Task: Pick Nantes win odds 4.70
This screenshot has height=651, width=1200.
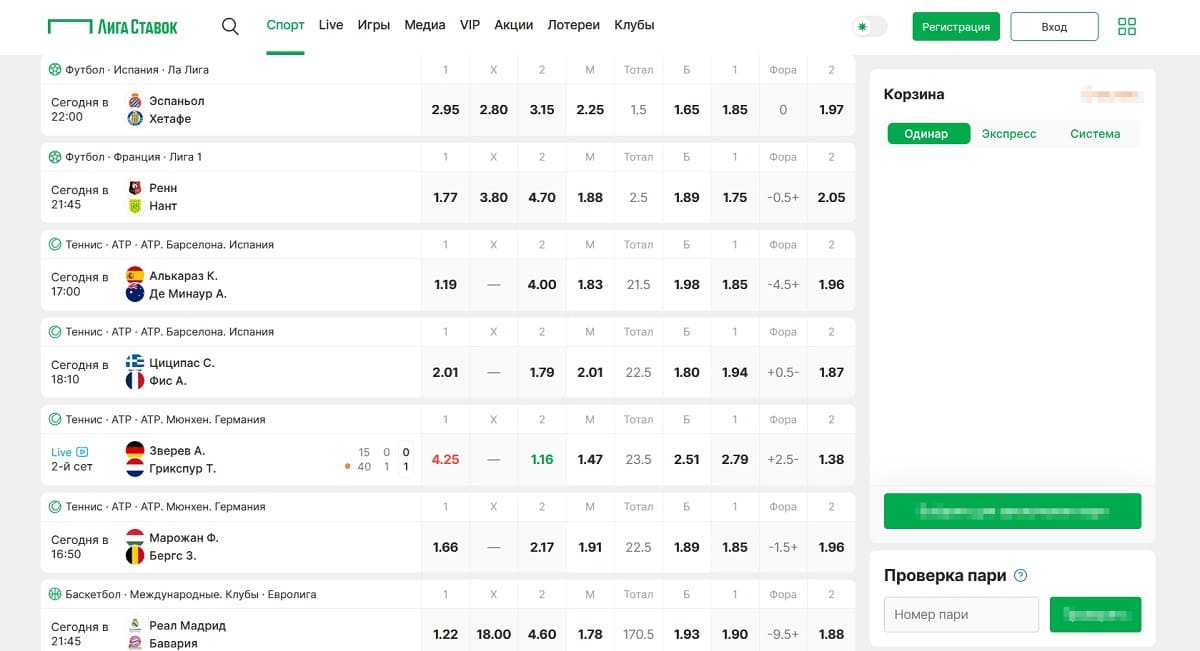Action: [x=542, y=197]
